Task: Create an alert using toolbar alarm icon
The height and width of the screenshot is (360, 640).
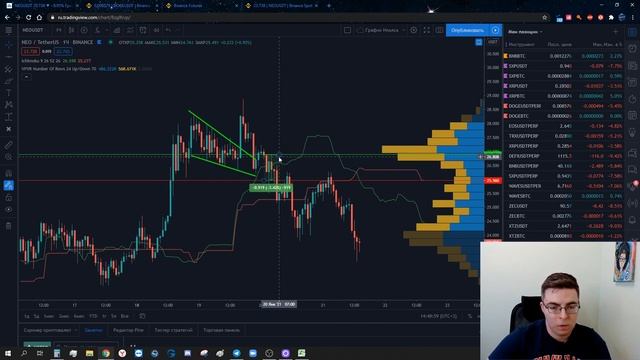Action: 143,30
